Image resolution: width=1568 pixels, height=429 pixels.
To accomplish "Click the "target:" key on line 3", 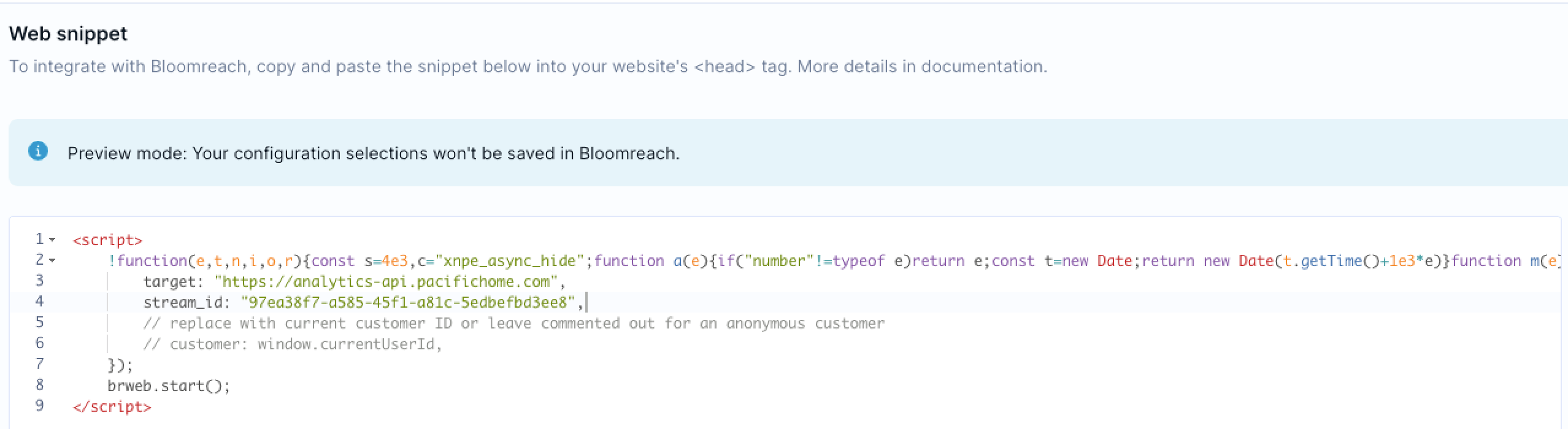I will pyautogui.click(x=174, y=281).
